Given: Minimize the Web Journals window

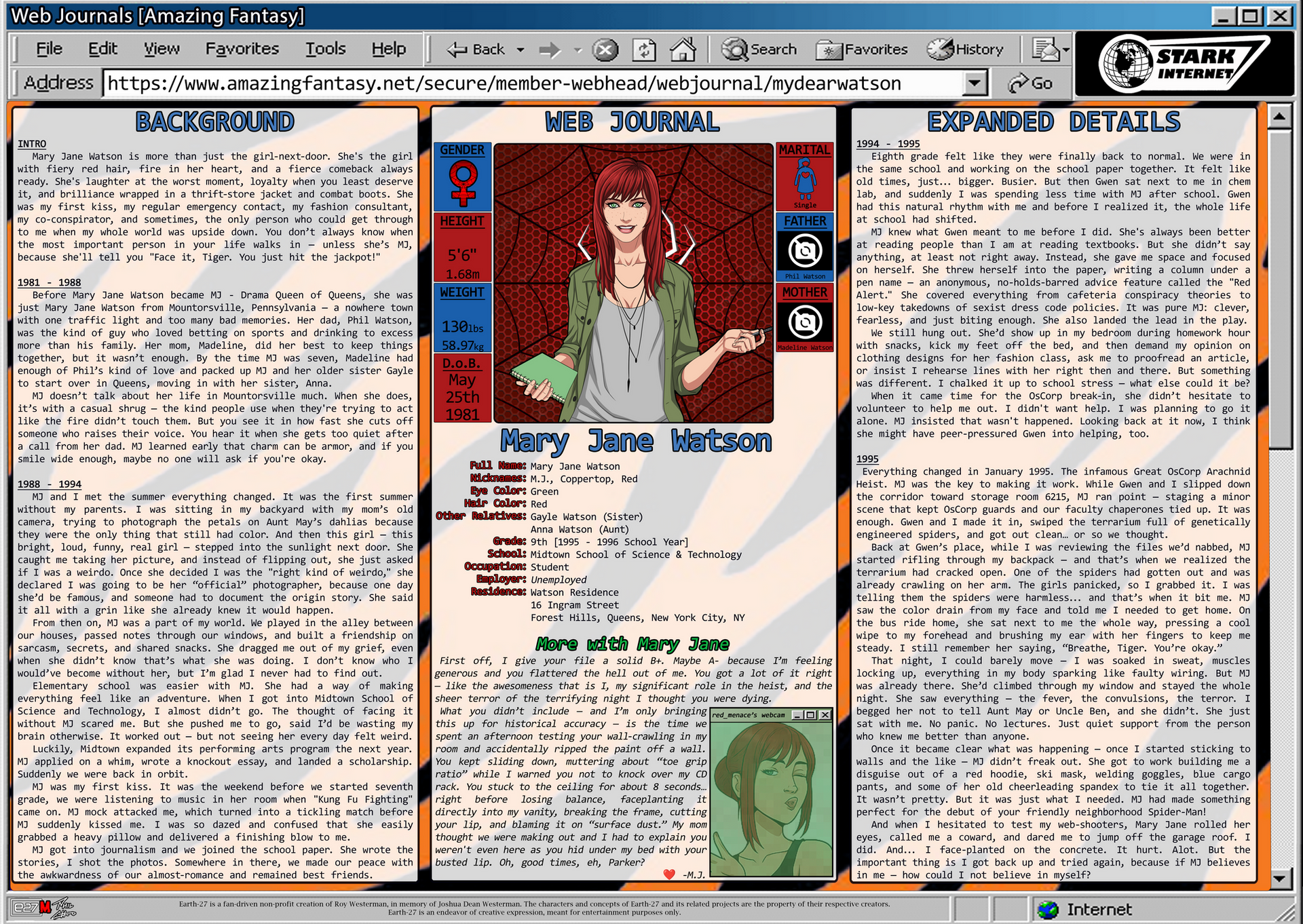Looking at the screenshot, I should (1224, 15).
